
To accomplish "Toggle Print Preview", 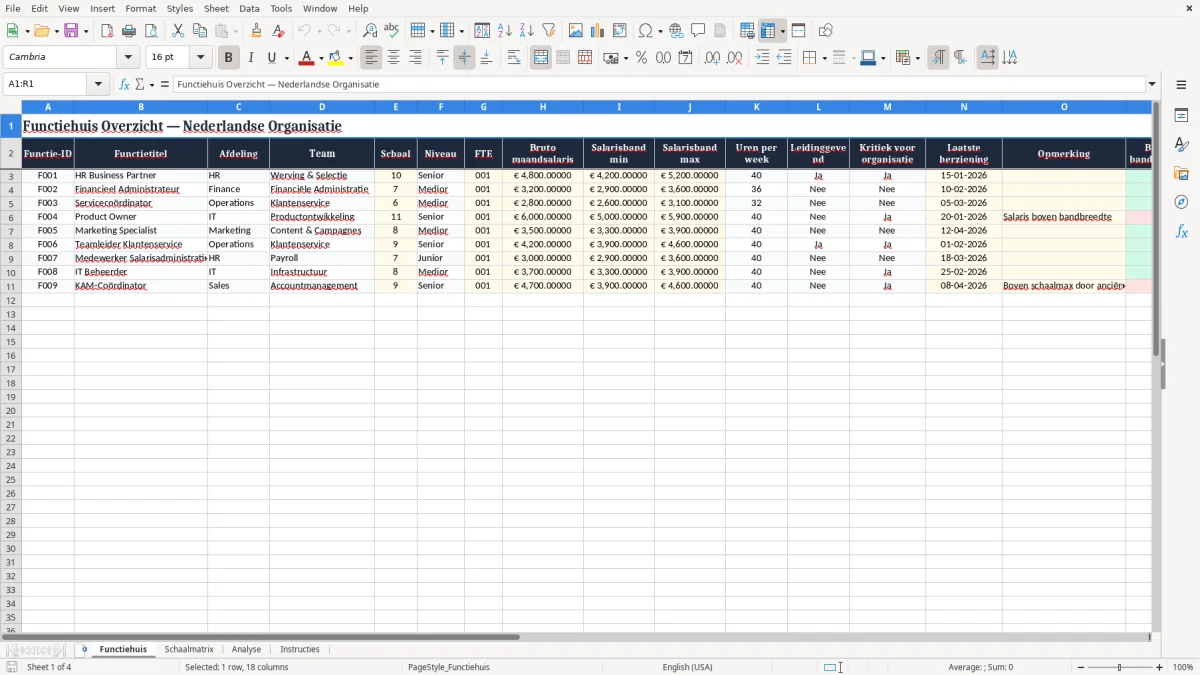I will click(x=151, y=30).
